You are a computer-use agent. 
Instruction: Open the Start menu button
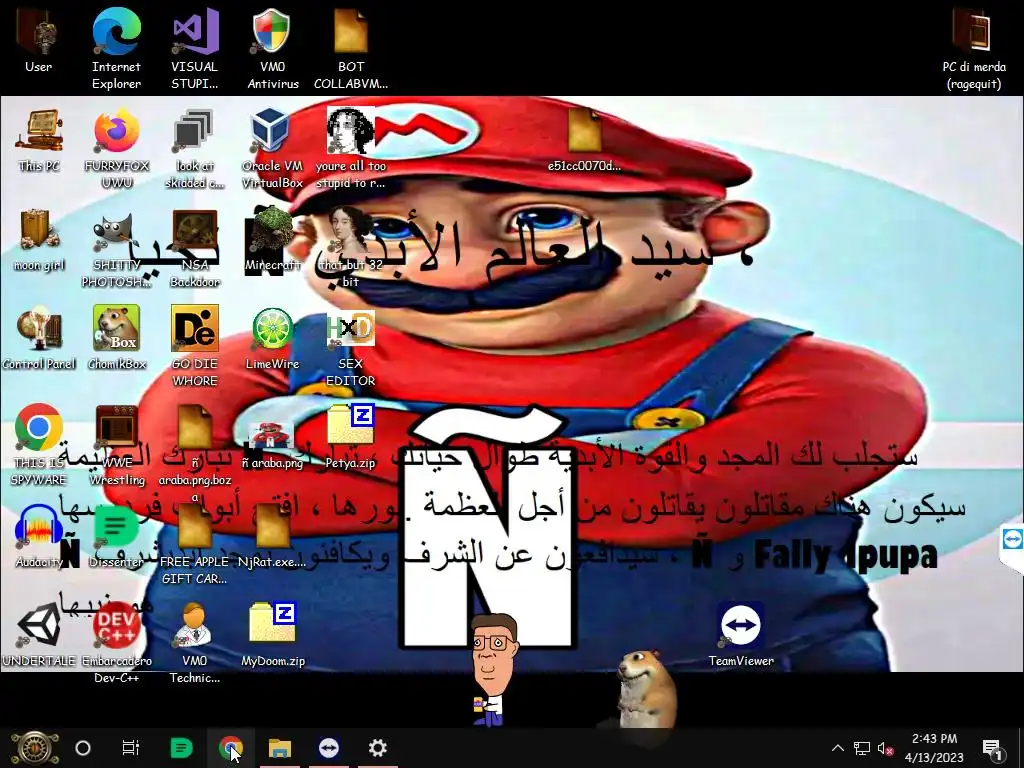tap(34, 748)
